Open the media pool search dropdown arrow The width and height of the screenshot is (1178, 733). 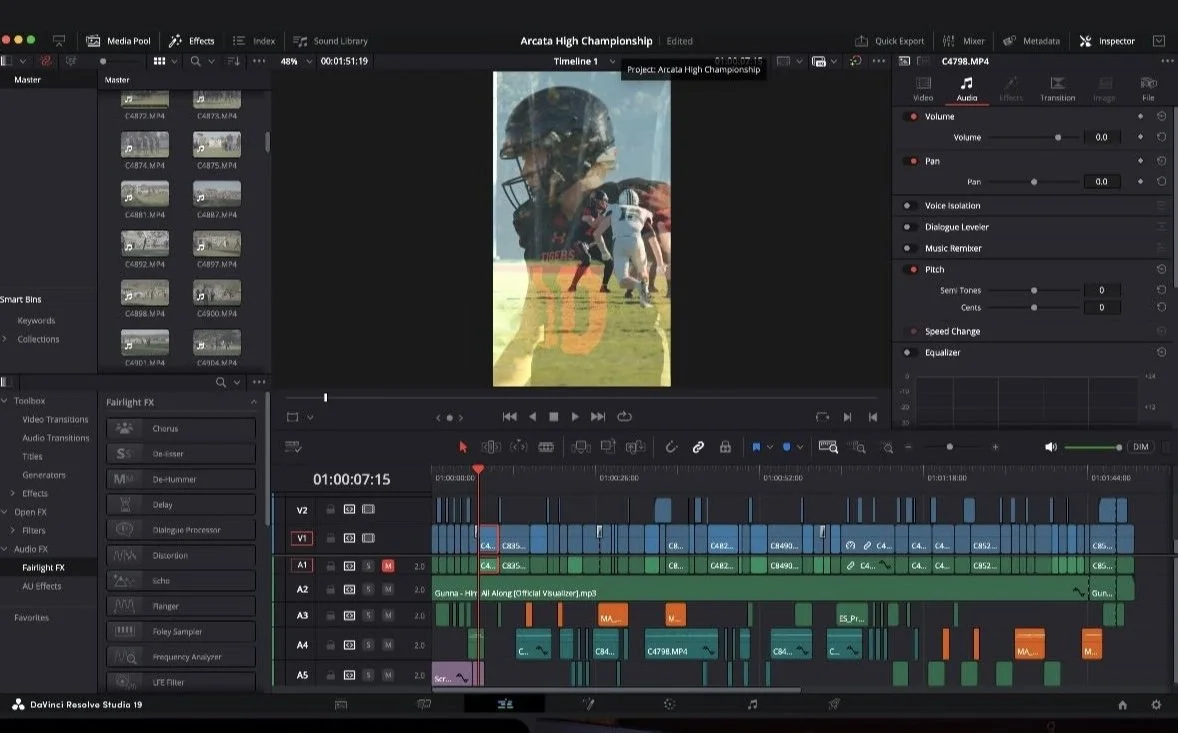[x=211, y=62]
